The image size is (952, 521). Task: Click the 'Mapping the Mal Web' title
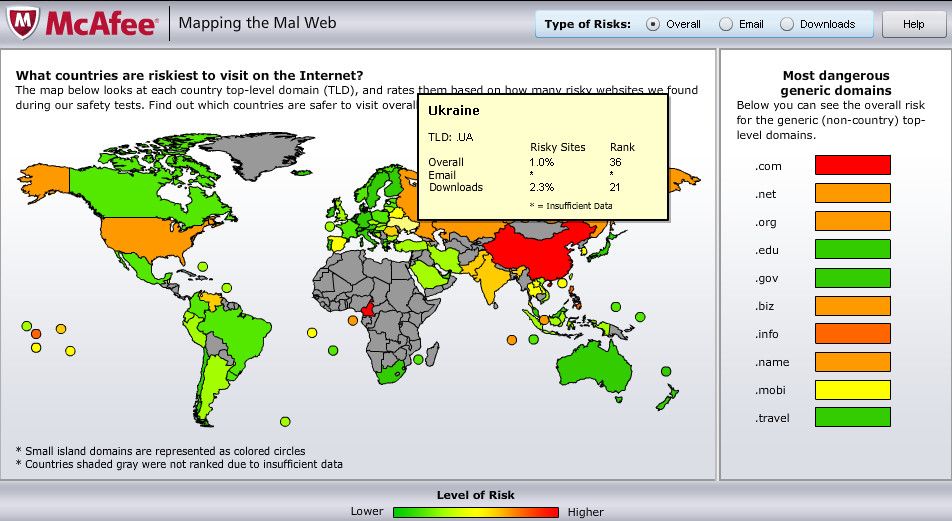(257, 23)
